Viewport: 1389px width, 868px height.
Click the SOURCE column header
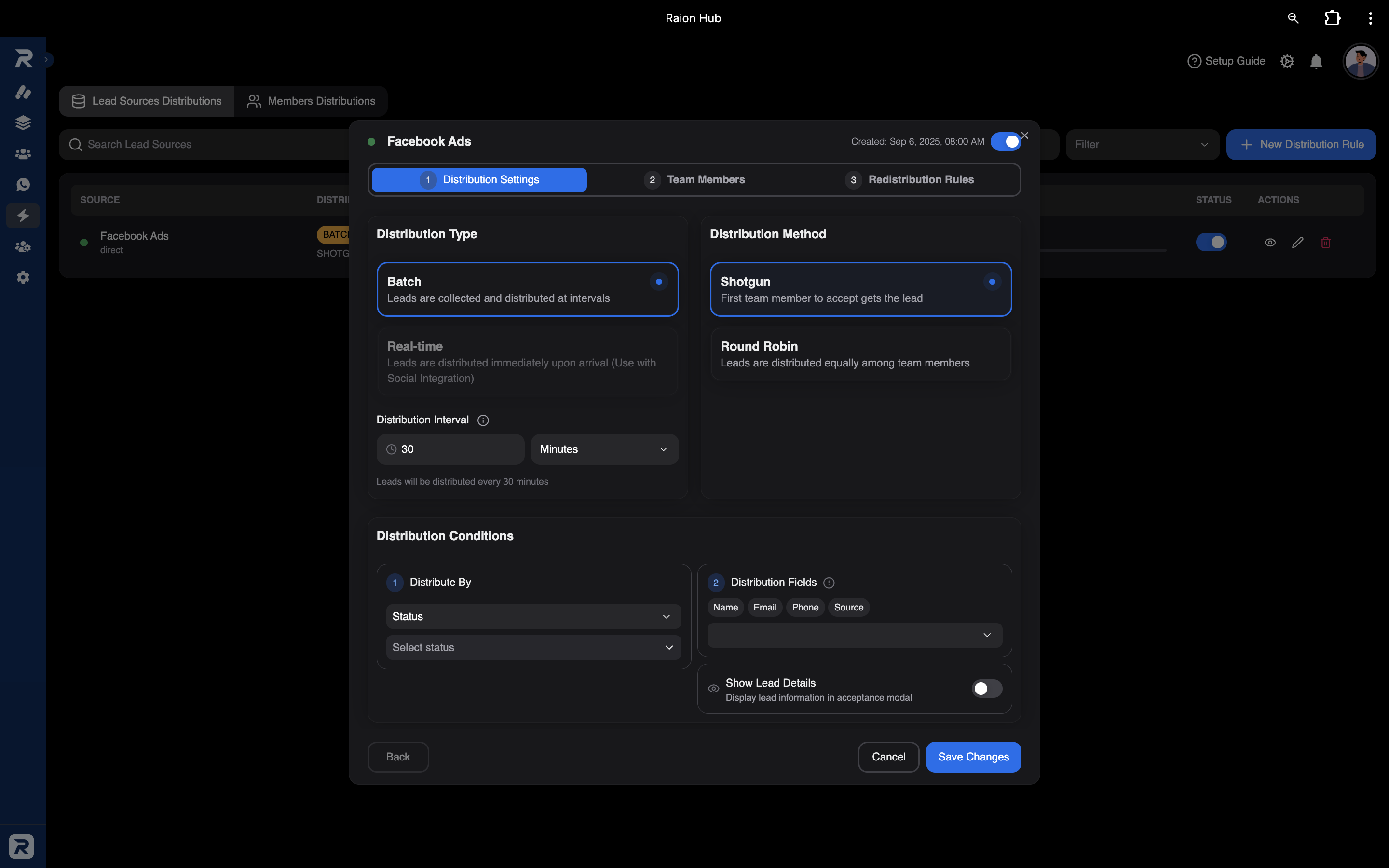[100, 200]
